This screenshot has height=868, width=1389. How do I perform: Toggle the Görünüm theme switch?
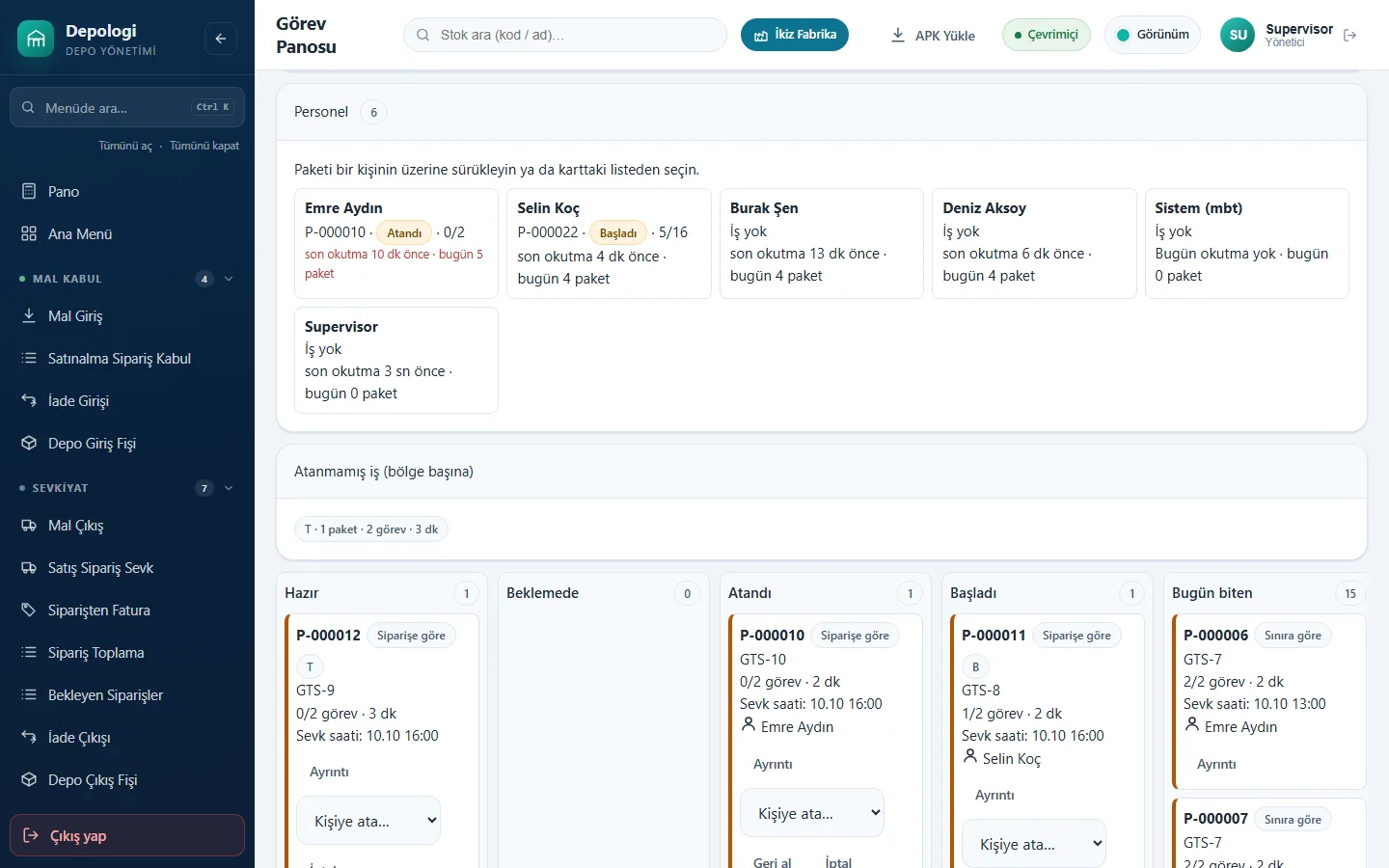click(1153, 35)
